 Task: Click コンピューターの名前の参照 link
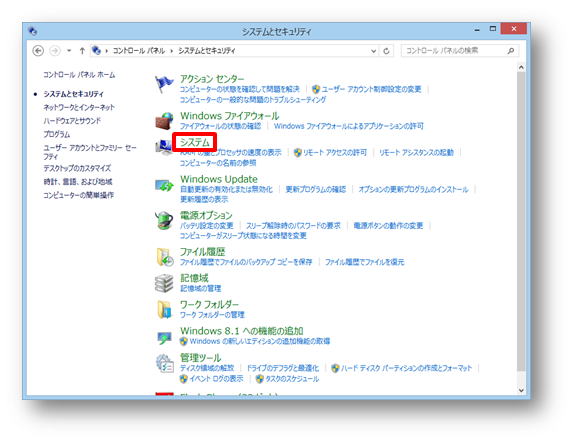218,163
